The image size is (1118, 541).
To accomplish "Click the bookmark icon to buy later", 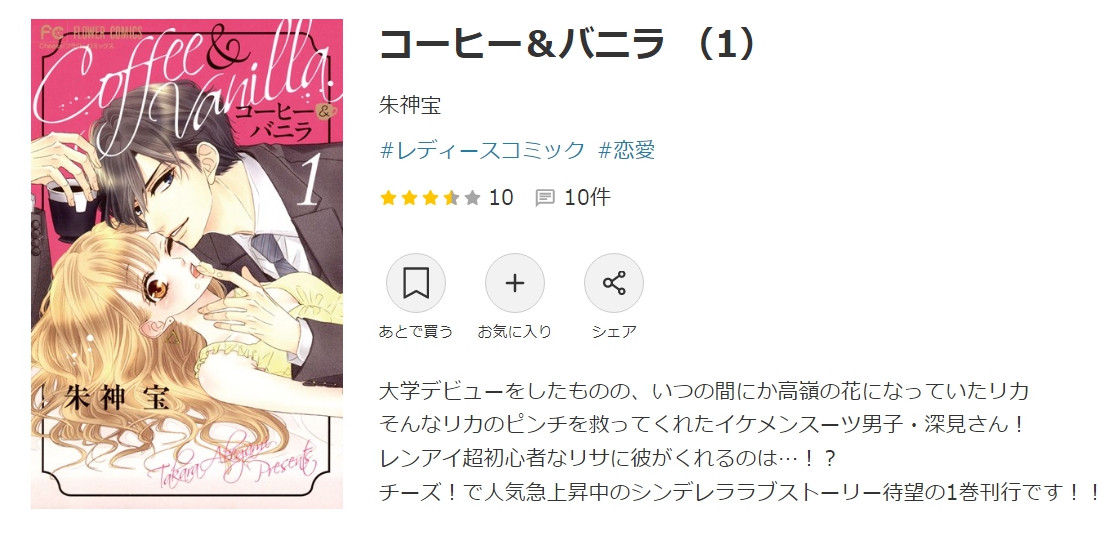I will coord(416,283).
